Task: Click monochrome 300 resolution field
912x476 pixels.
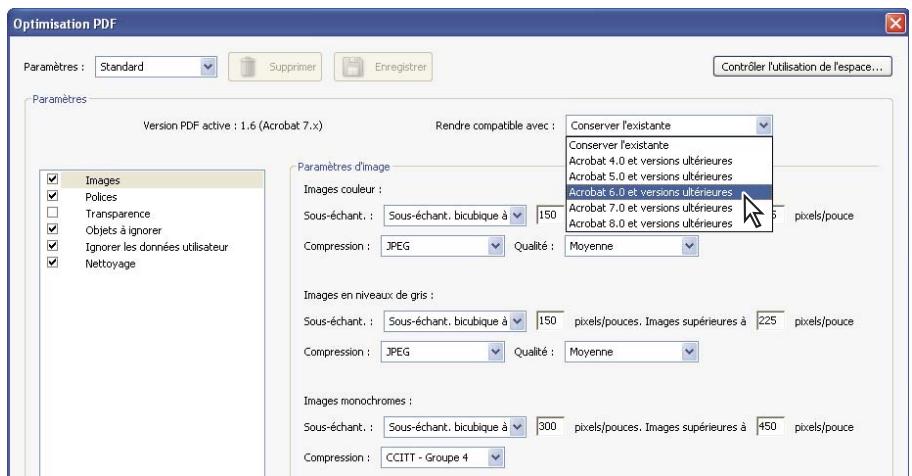Action: 550,427
